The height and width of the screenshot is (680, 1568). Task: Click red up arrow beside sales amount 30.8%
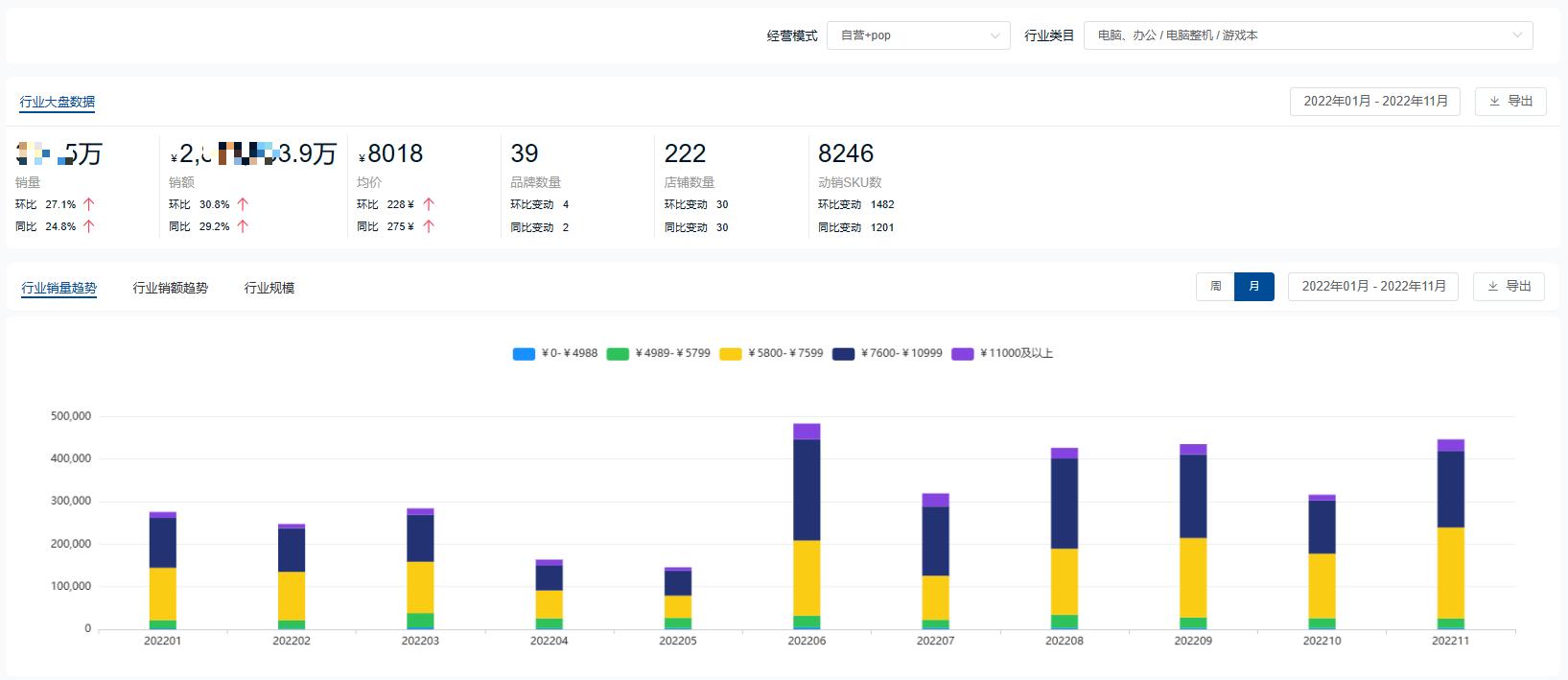(x=243, y=204)
